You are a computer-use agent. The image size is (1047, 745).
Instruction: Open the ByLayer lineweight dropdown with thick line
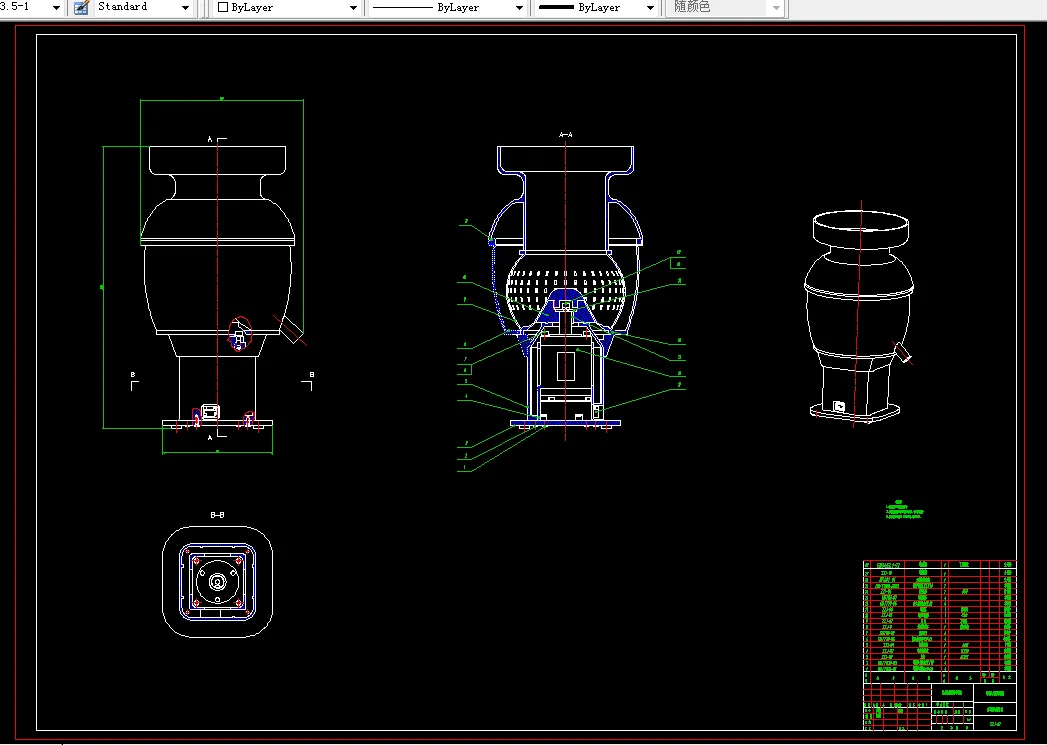[650, 7]
